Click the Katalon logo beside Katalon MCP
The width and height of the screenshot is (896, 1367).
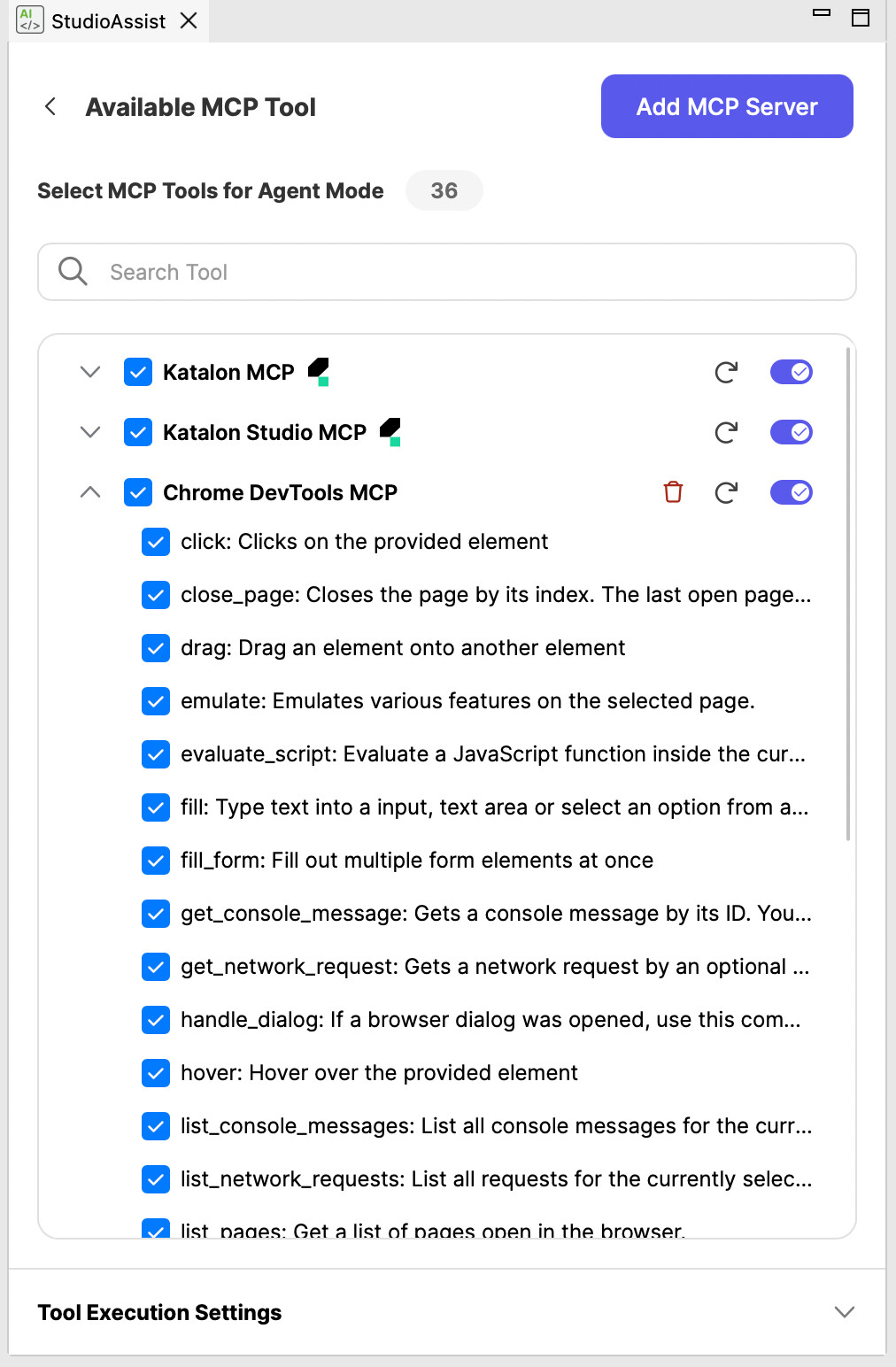319,370
